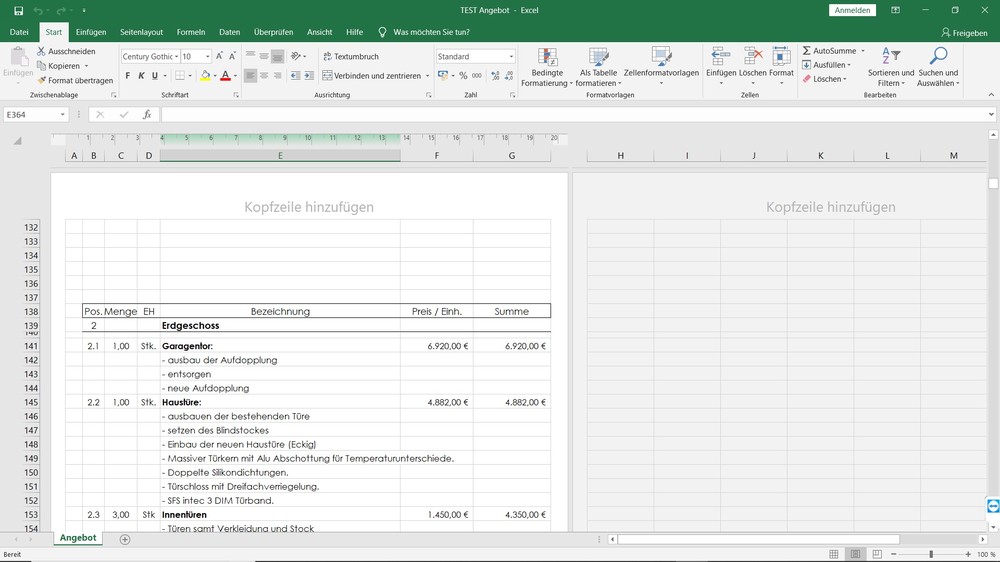The width and height of the screenshot is (1000, 562).
Task: Add a new sheet with plus icon
Action: (x=125, y=539)
